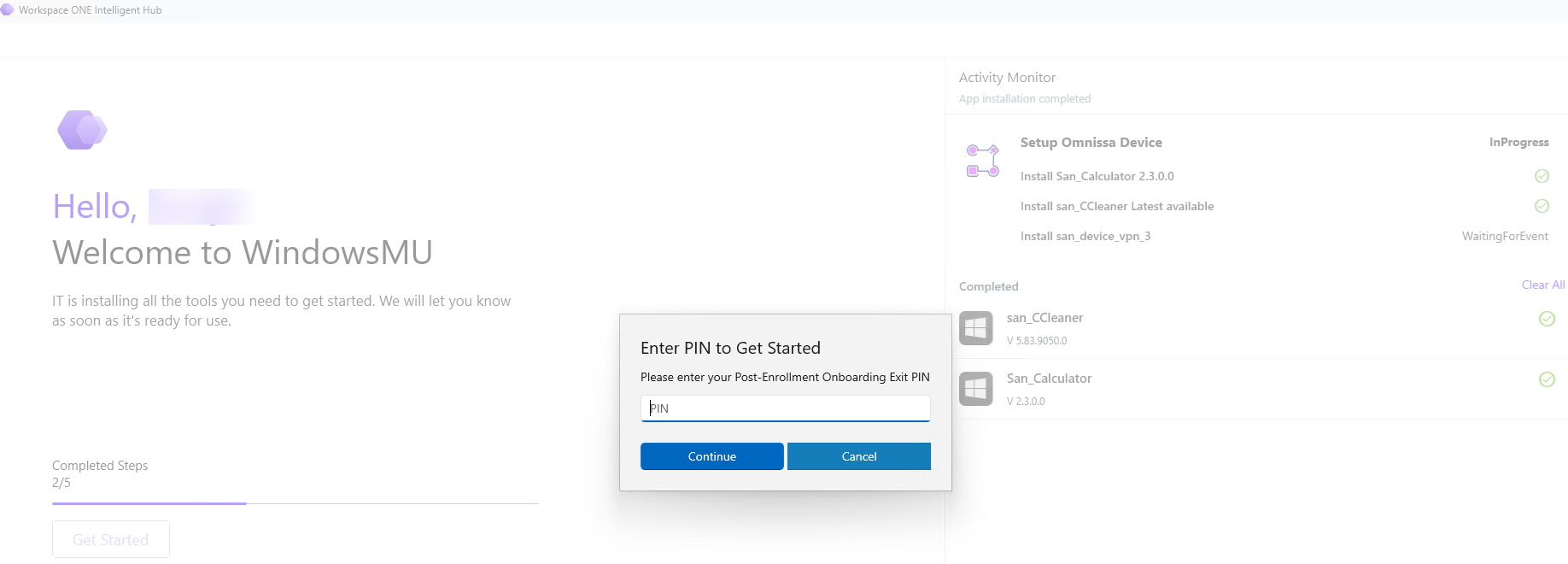Screen dimensions: 1568x564
Task: Click green checkmark beside Install San_Calculator 2.3.0.0
Action: 1542,176
